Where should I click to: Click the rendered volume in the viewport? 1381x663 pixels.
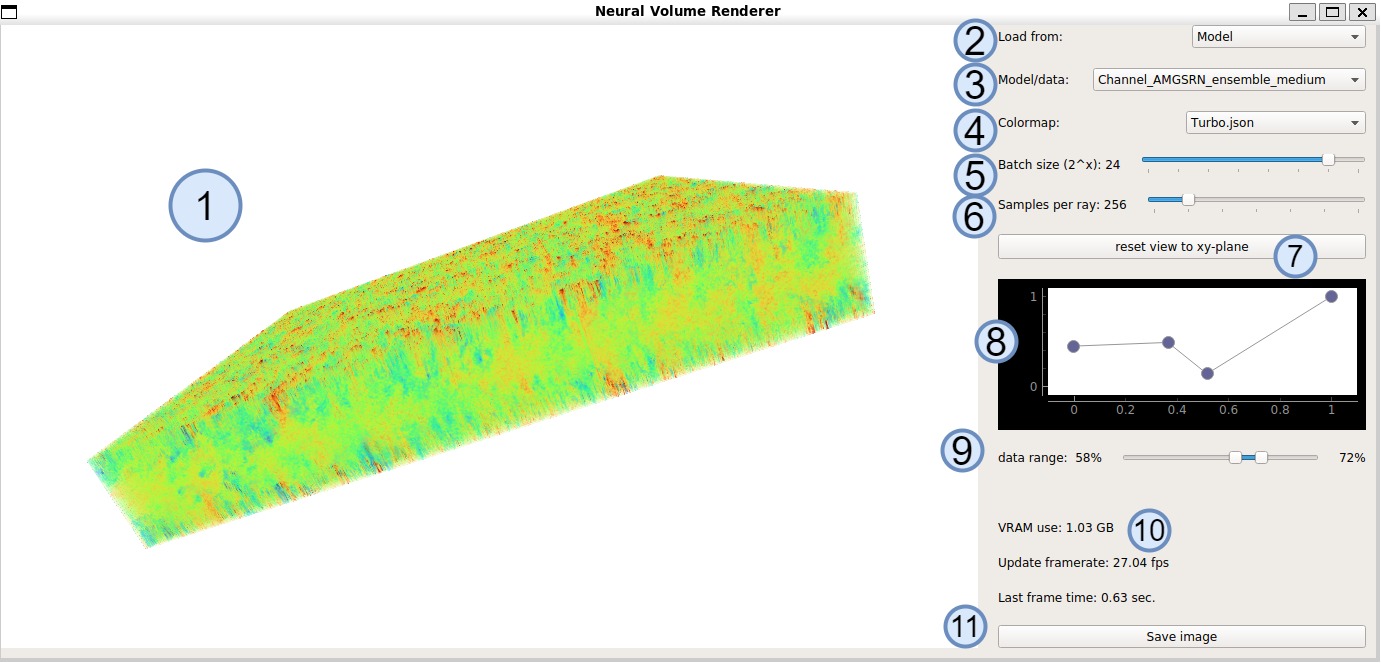click(x=480, y=380)
